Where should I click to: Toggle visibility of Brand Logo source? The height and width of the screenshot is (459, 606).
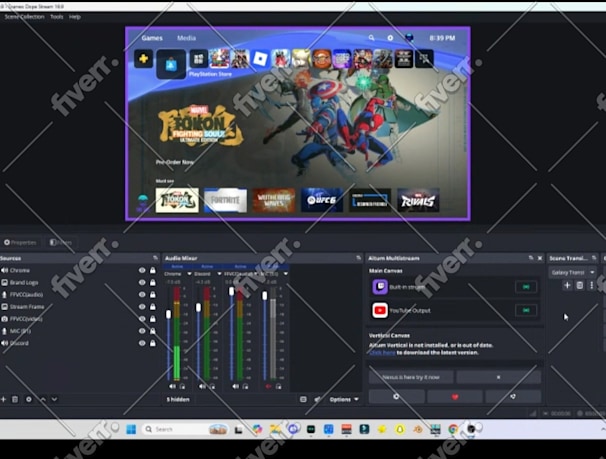tap(142, 282)
